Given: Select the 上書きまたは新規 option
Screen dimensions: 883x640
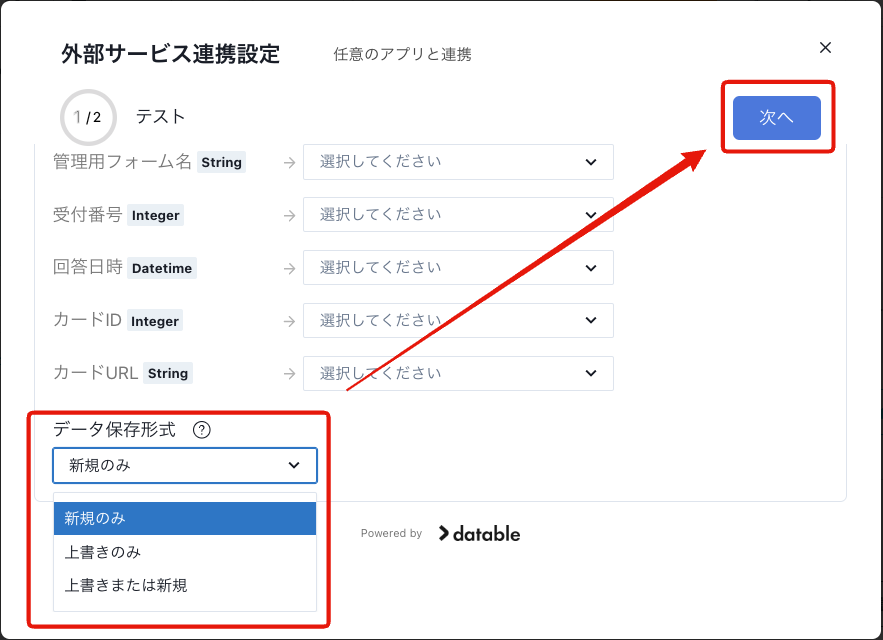Looking at the screenshot, I should [185, 585].
